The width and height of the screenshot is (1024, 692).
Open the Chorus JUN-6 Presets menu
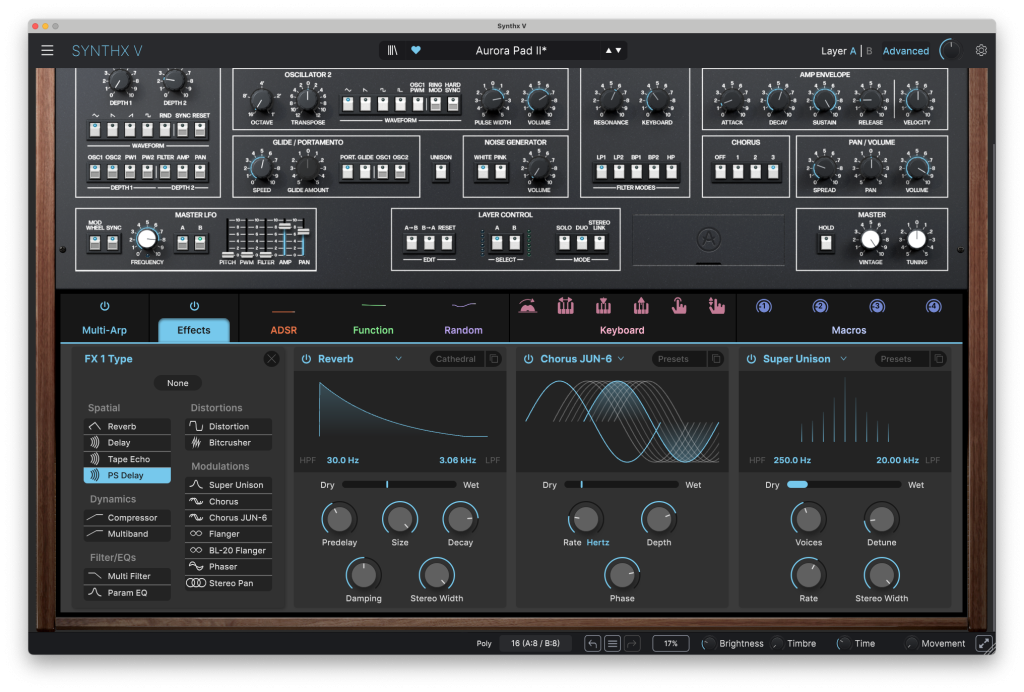679,359
